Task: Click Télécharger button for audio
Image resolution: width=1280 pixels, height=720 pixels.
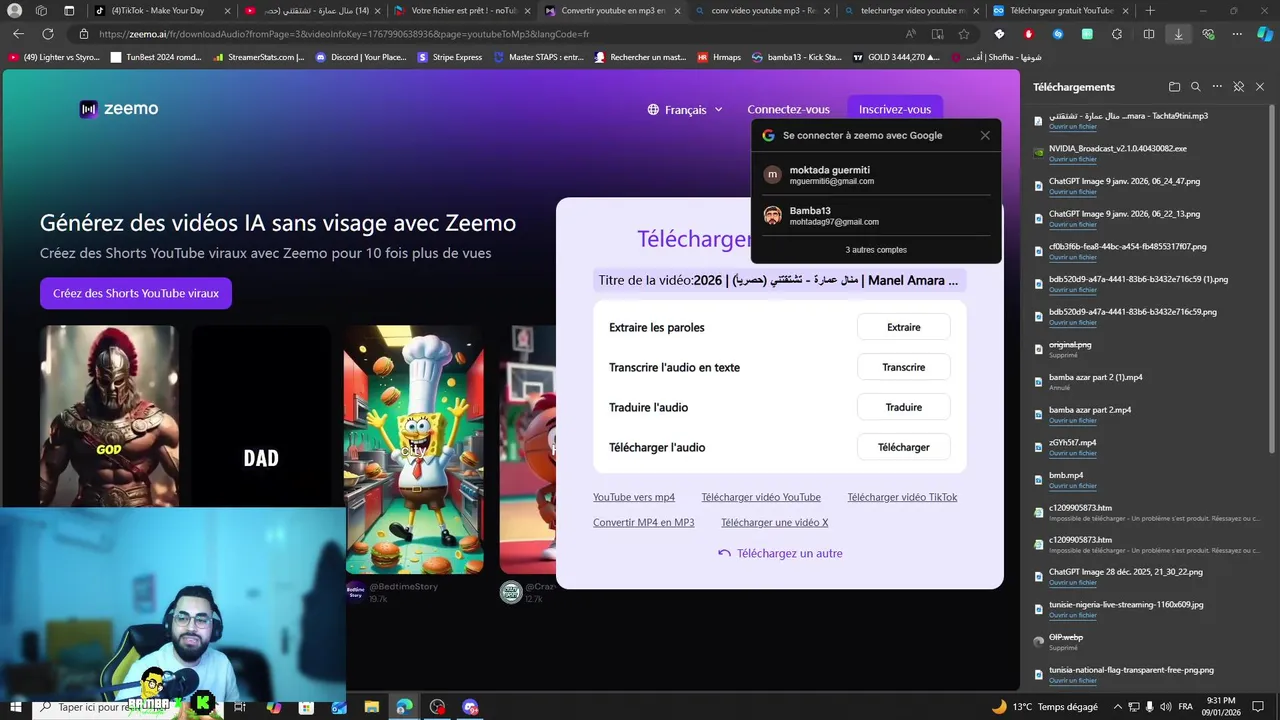Action: pos(904,447)
